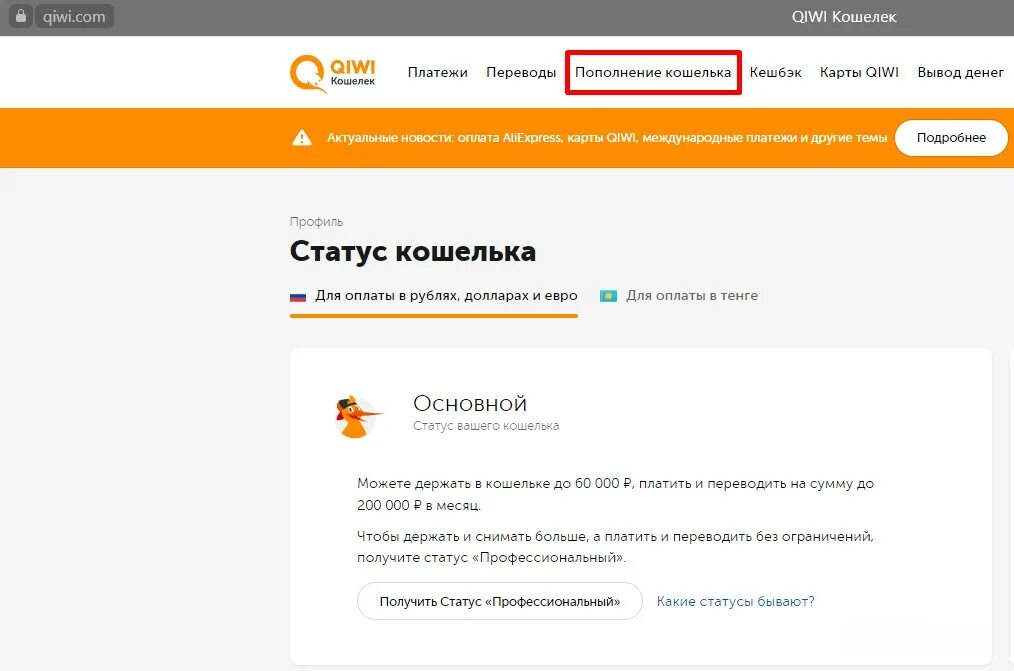The height and width of the screenshot is (671, 1014).
Task: Click the Профиль breadcrumb link
Action: [x=316, y=222]
